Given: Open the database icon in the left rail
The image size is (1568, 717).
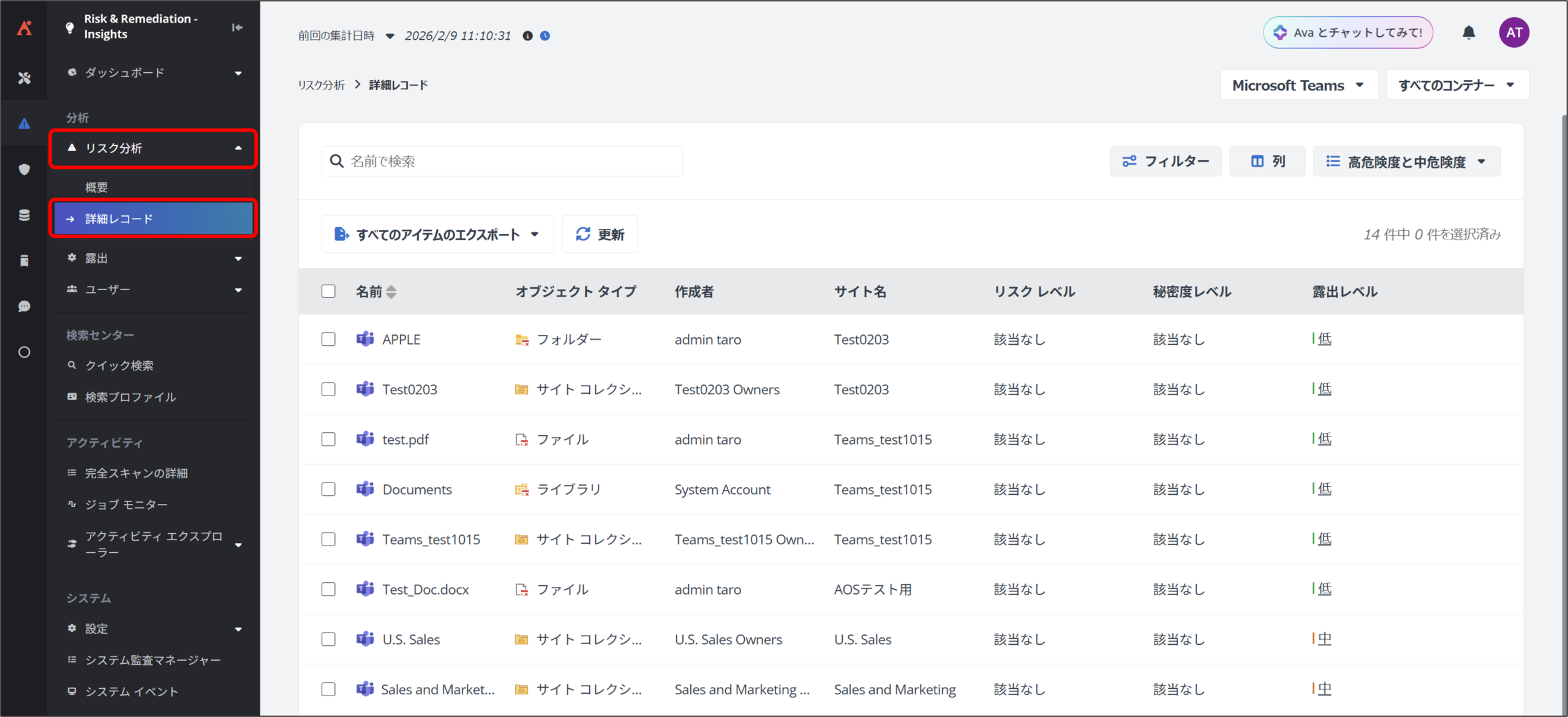Looking at the screenshot, I should [x=24, y=215].
